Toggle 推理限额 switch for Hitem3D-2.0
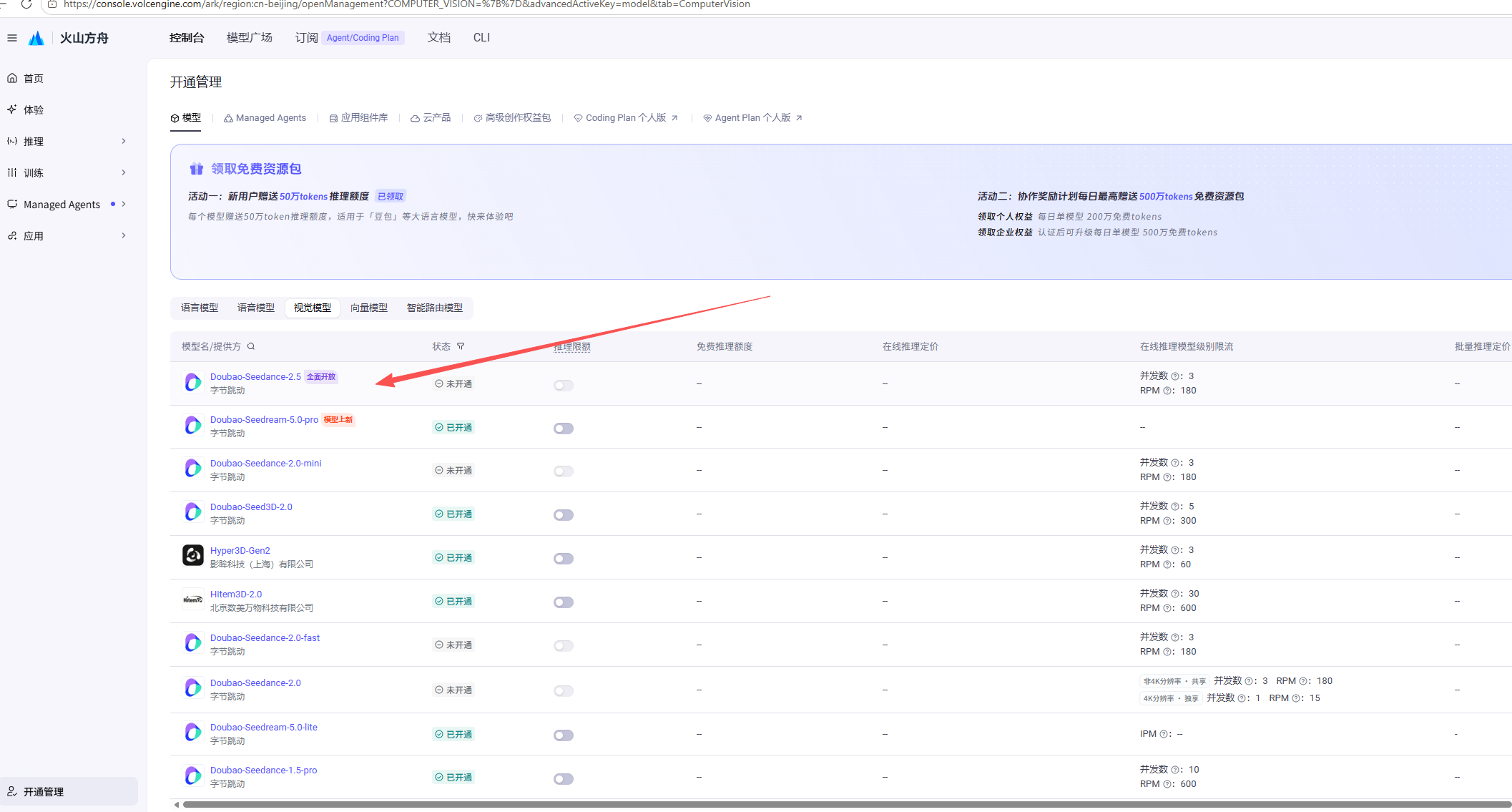The image size is (1512, 812). click(564, 602)
